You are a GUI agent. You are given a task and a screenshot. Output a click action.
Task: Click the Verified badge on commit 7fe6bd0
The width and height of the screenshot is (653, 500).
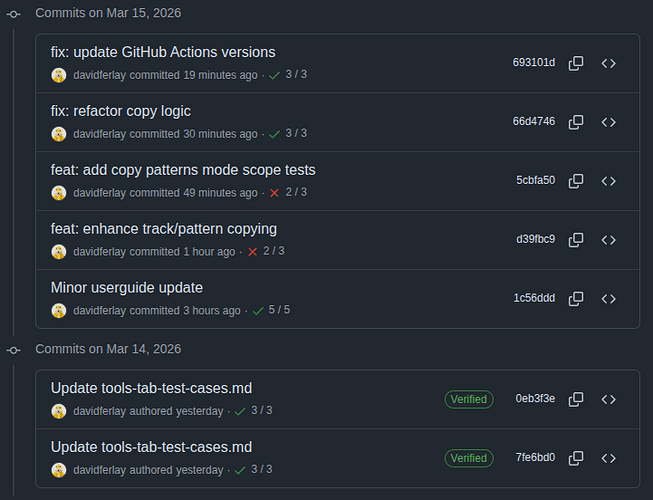tap(469, 458)
